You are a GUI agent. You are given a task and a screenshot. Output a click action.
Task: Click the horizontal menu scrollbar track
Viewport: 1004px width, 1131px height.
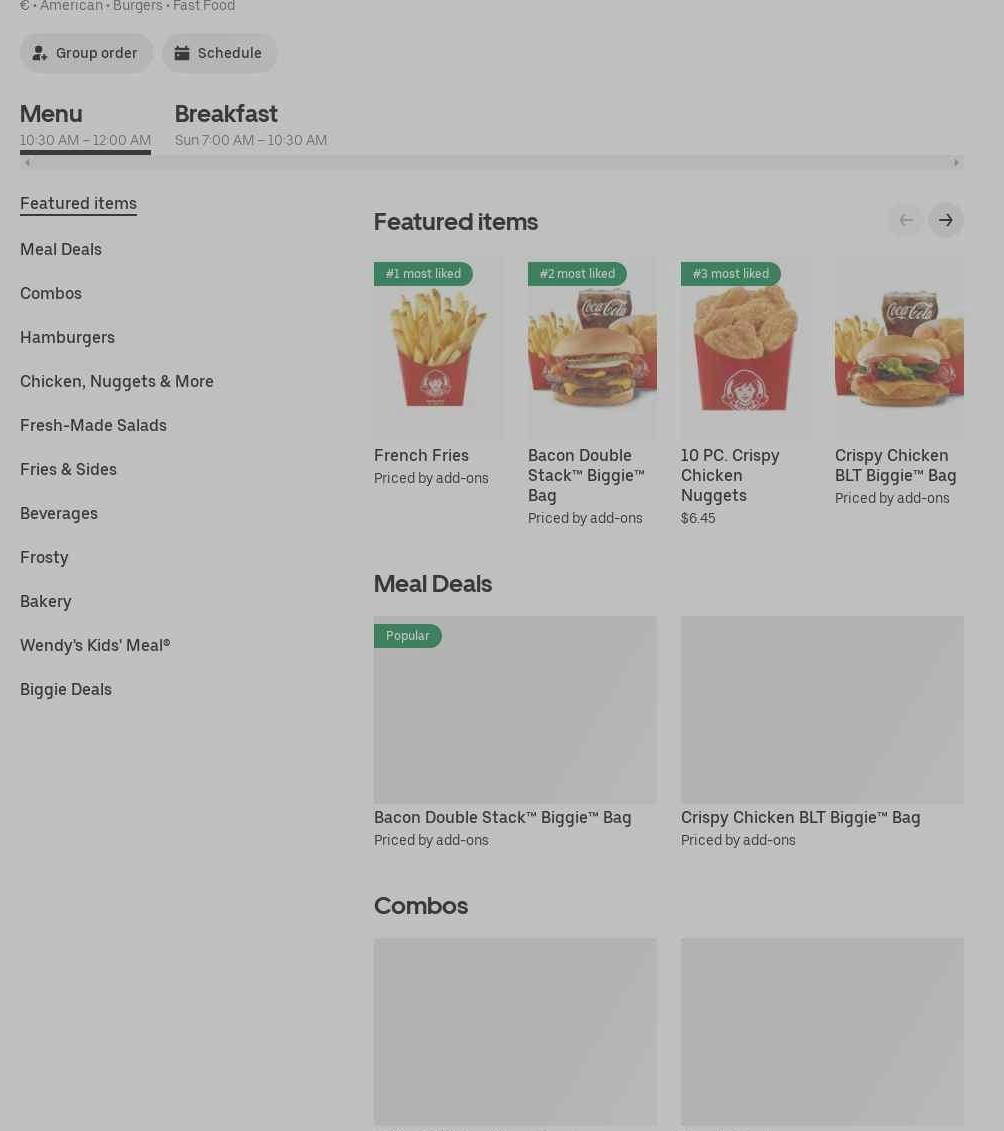(x=492, y=163)
